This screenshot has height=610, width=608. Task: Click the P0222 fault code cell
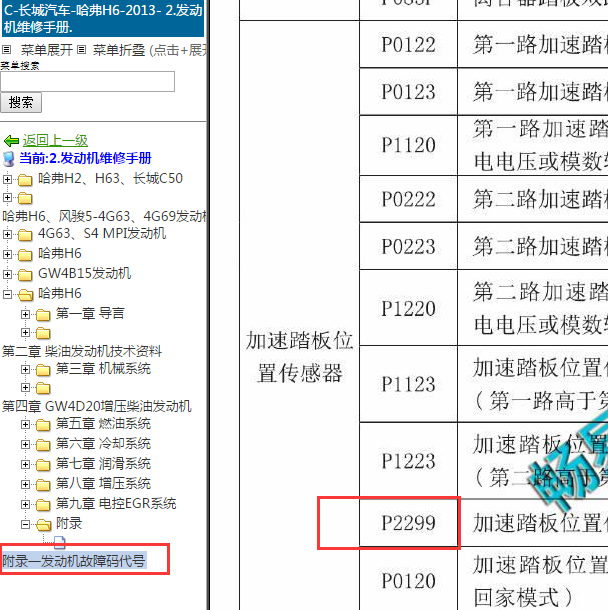(x=408, y=199)
